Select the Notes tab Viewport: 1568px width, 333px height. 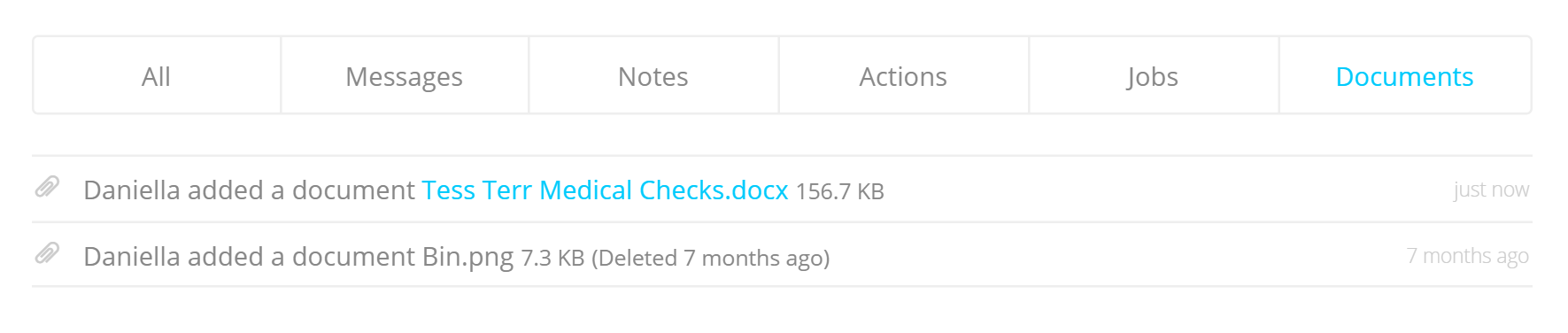[653, 76]
